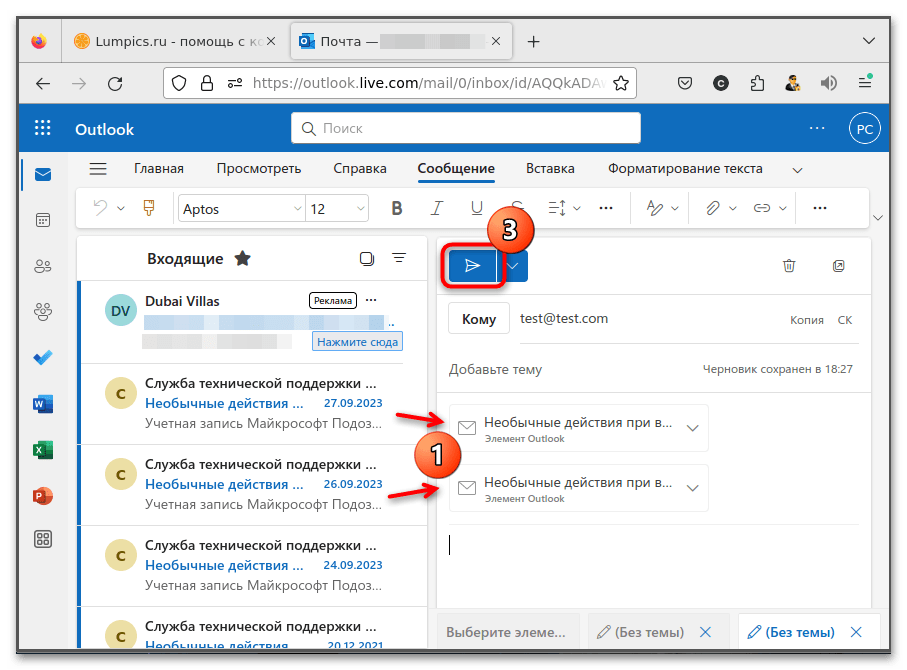Click the attach file paperclip icon
Image resolution: width=907 pixels, height=670 pixels.
[713, 208]
